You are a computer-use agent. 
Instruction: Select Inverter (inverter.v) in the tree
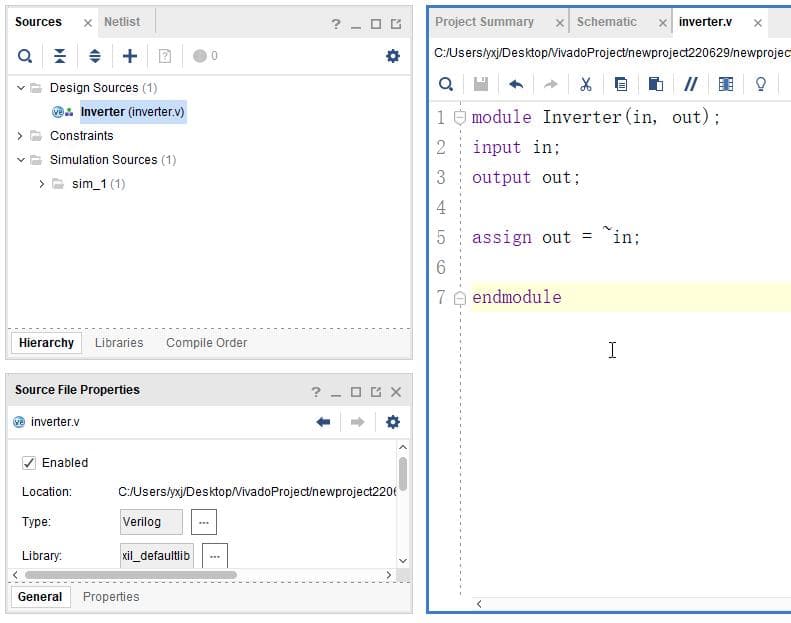click(133, 111)
